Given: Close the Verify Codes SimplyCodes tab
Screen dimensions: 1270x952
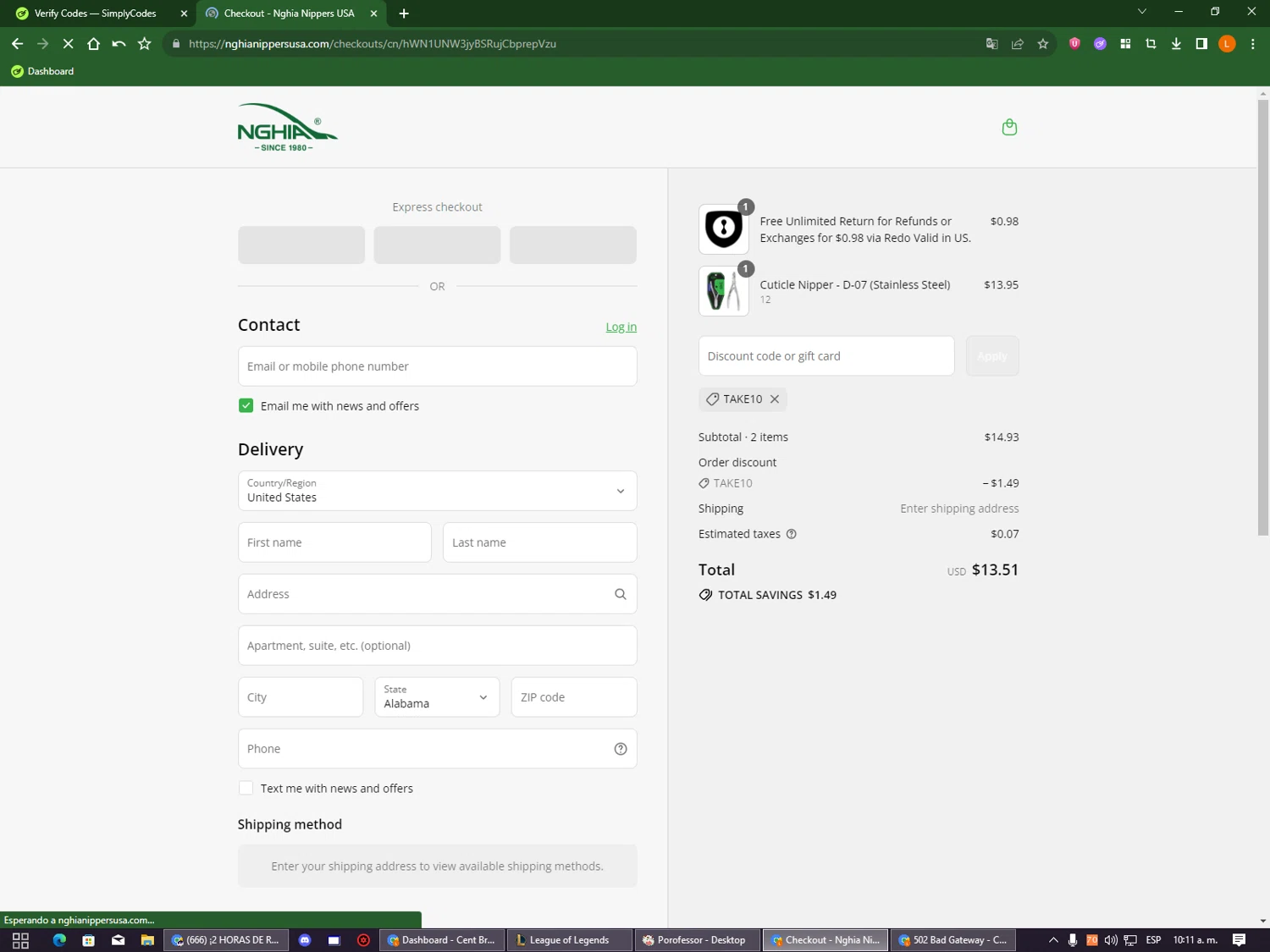Looking at the screenshot, I should pyautogui.click(x=184, y=14).
